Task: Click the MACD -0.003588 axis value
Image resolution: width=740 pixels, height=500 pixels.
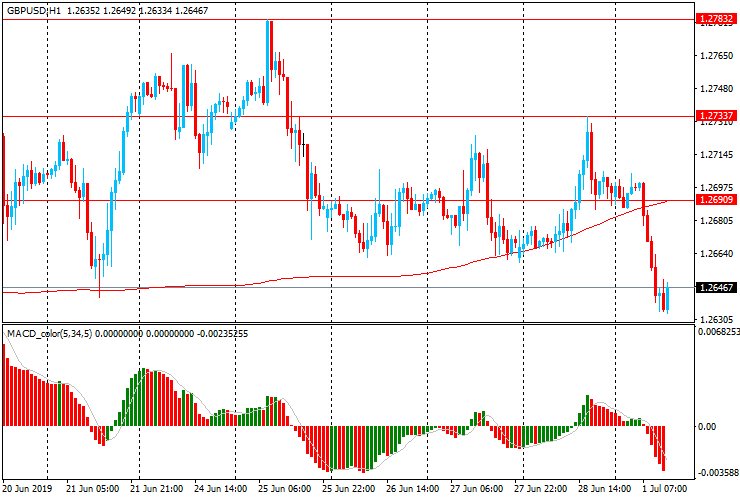Action: (718, 473)
